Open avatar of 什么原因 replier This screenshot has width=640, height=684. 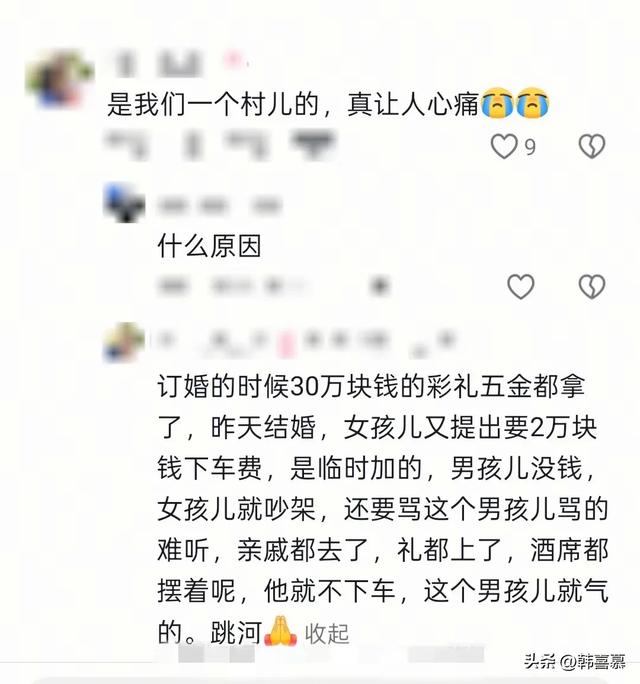point(124,204)
